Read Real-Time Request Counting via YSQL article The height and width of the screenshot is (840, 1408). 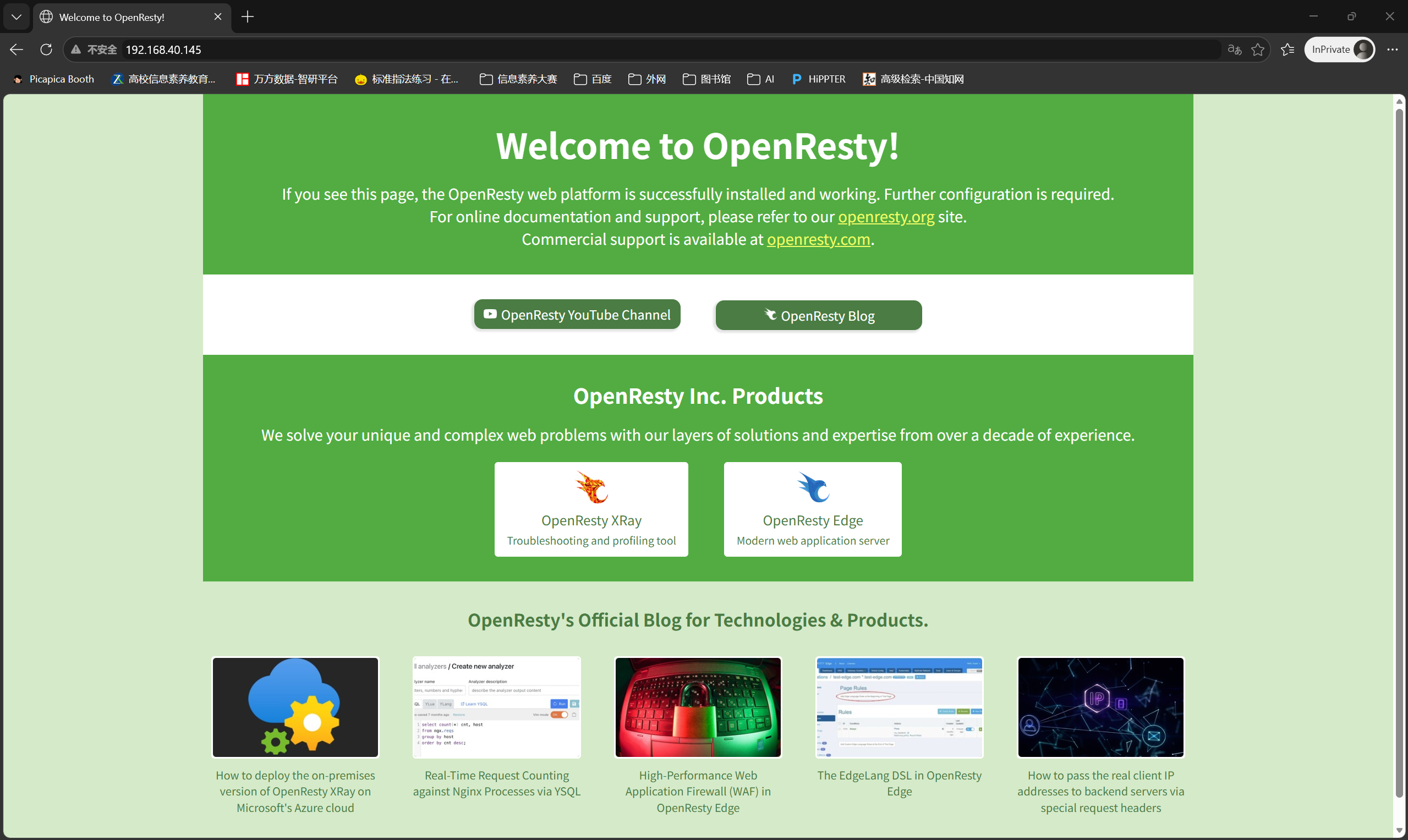pos(496,783)
